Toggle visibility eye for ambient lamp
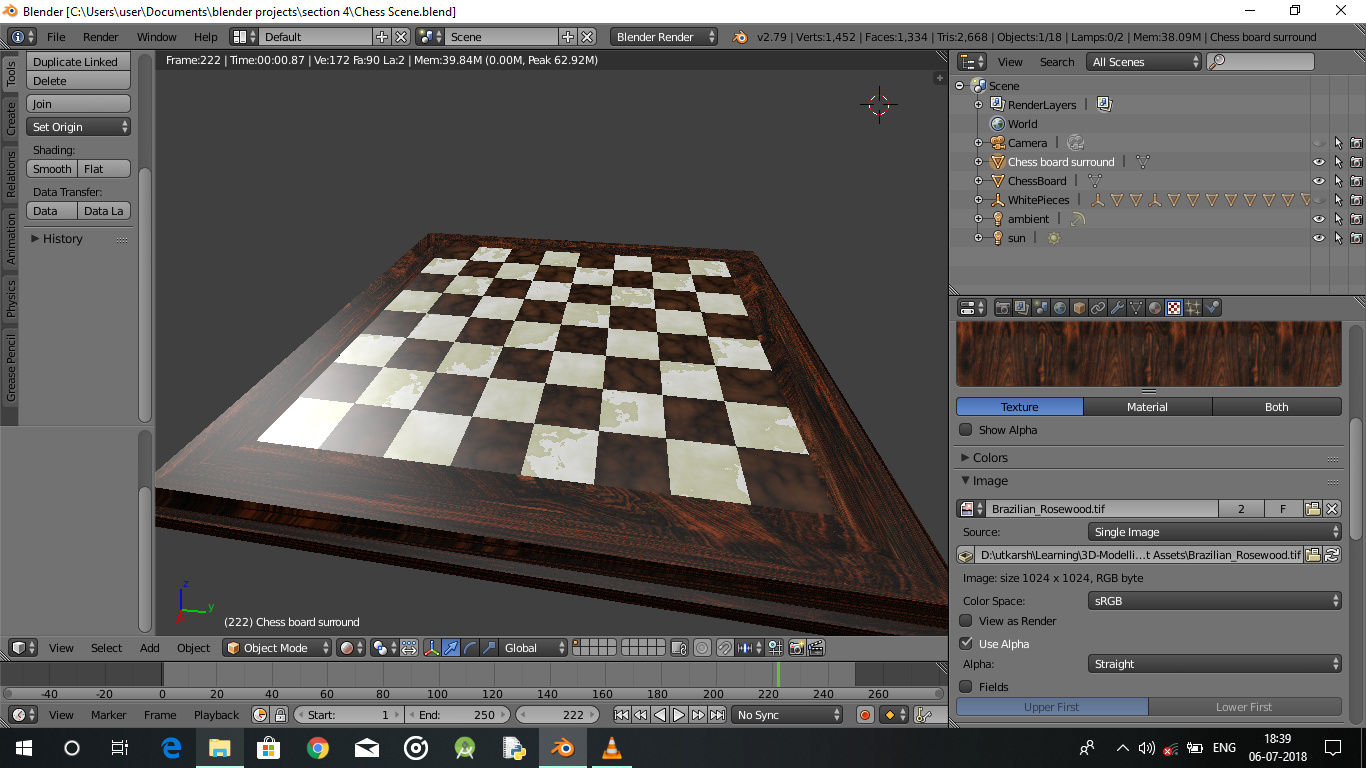1366x768 pixels. [1319, 219]
